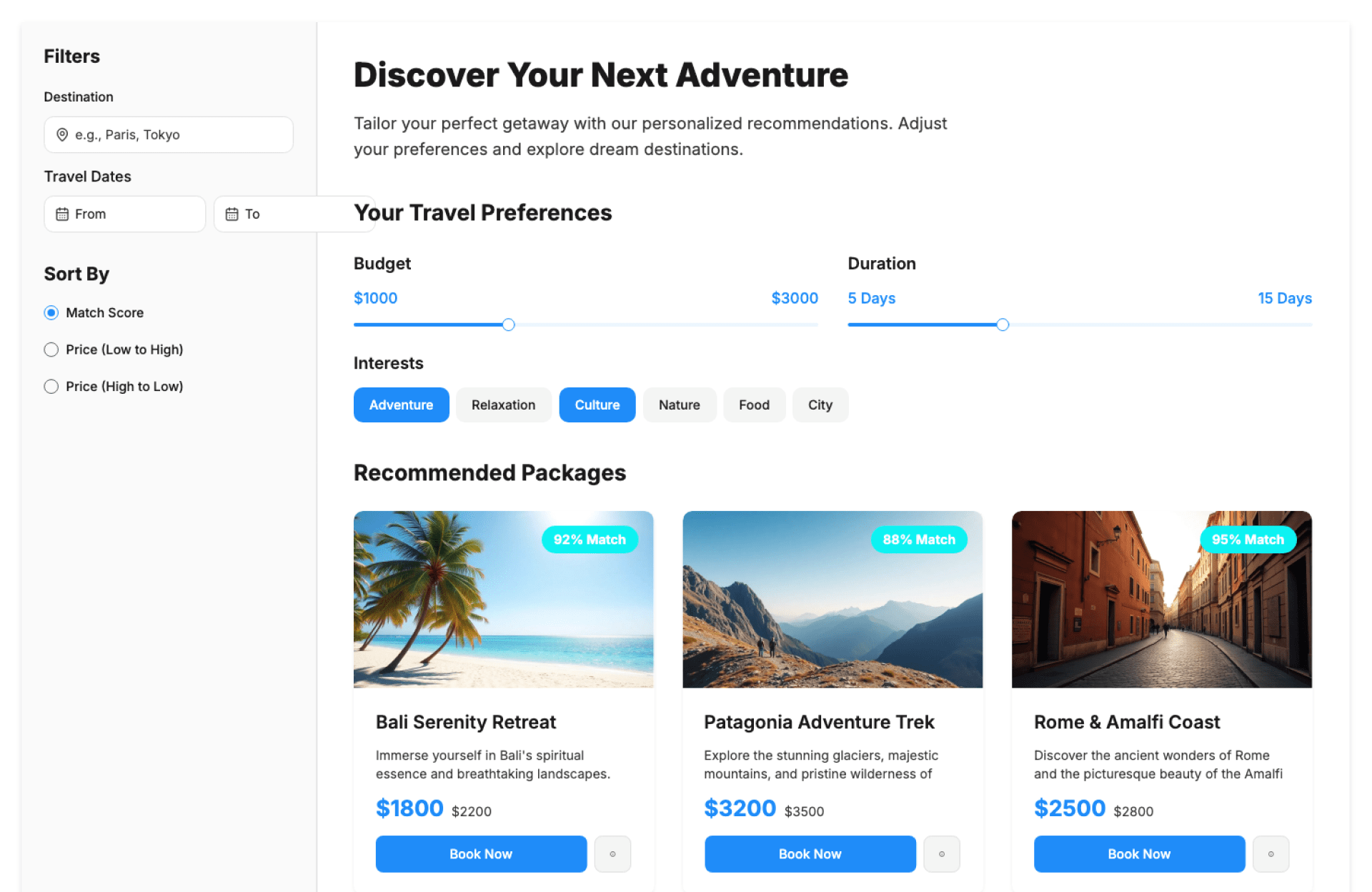The image size is (1372, 892).
Task: Click small icon button beside Bali Book Now
Action: [612, 853]
